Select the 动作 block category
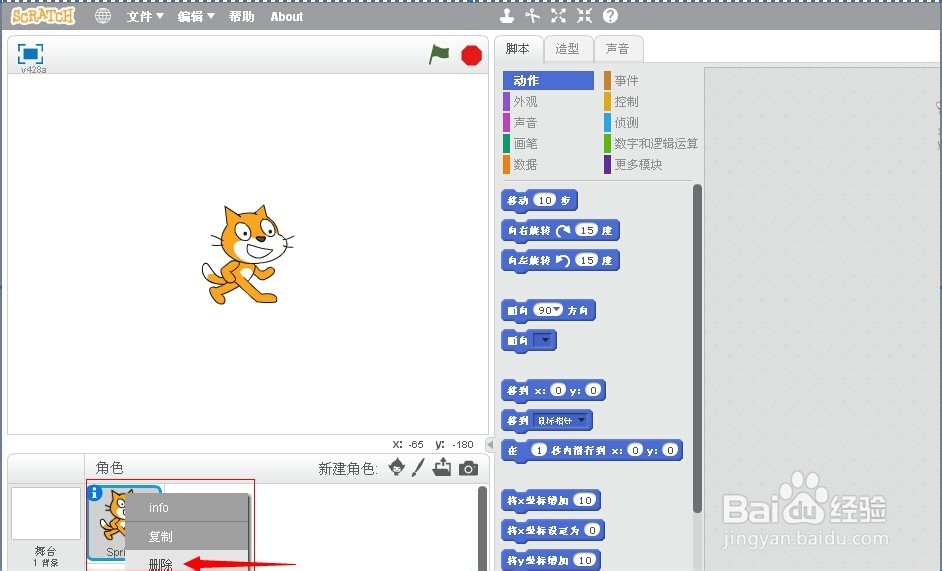 (x=548, y=81)
